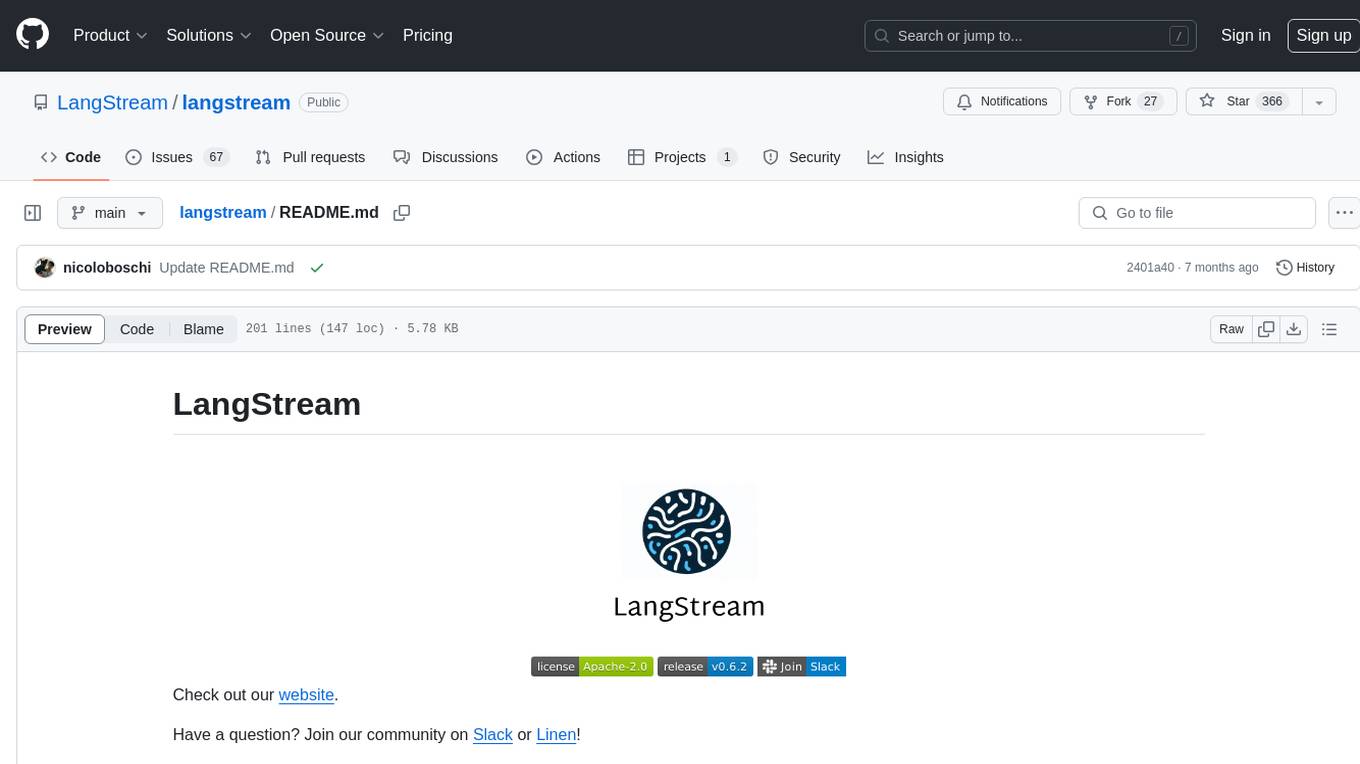
Task: Click the Issues count 67 badge
Action: point(216,157)
